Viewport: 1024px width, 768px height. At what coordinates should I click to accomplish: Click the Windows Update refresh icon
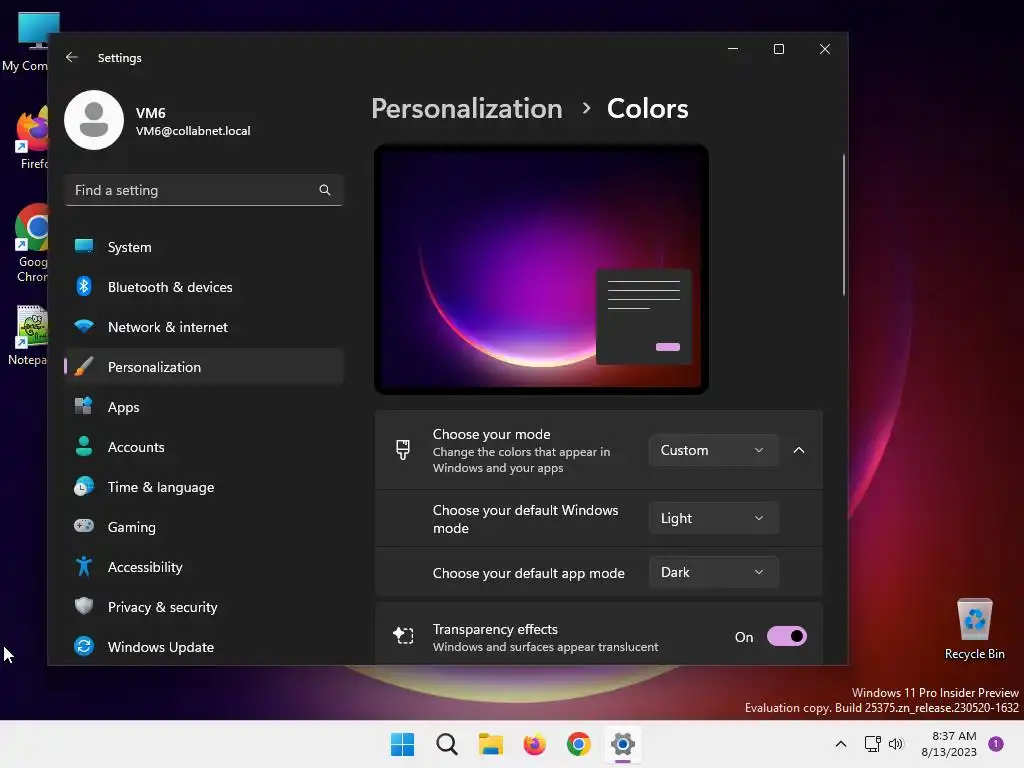coord(84,647)
